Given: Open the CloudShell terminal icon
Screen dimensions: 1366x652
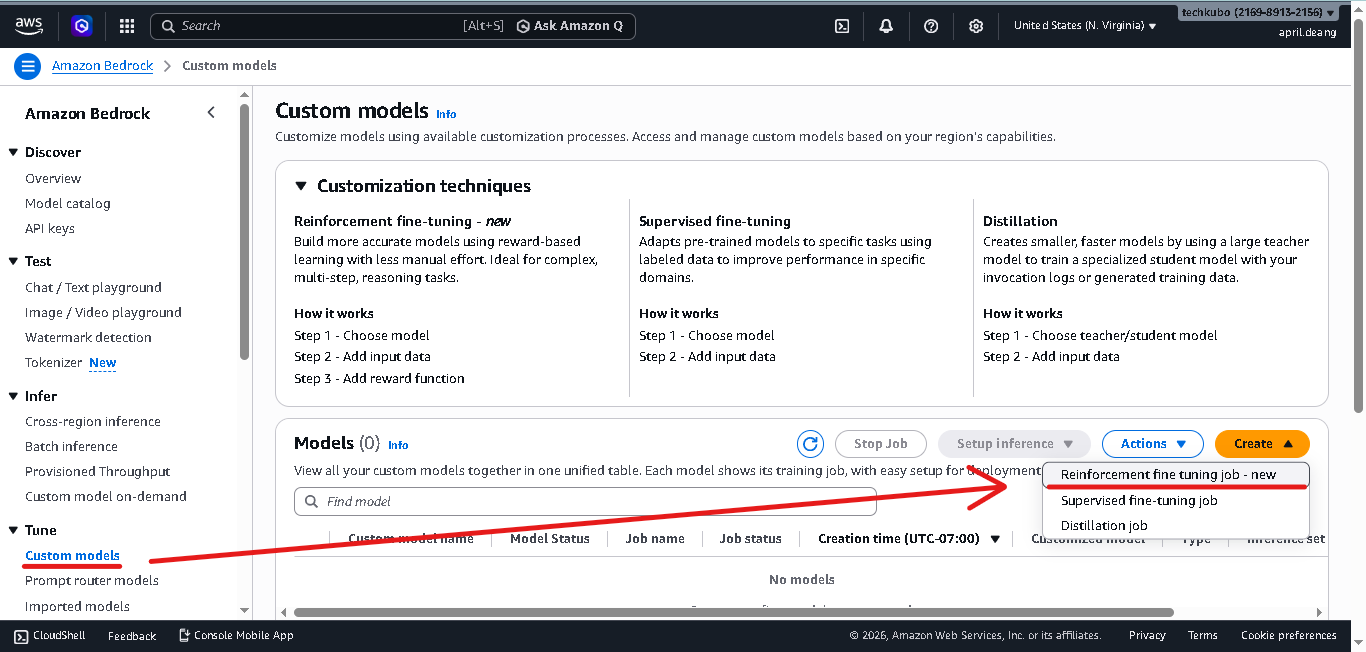Looking at the screenshot, I should (840, 25).
